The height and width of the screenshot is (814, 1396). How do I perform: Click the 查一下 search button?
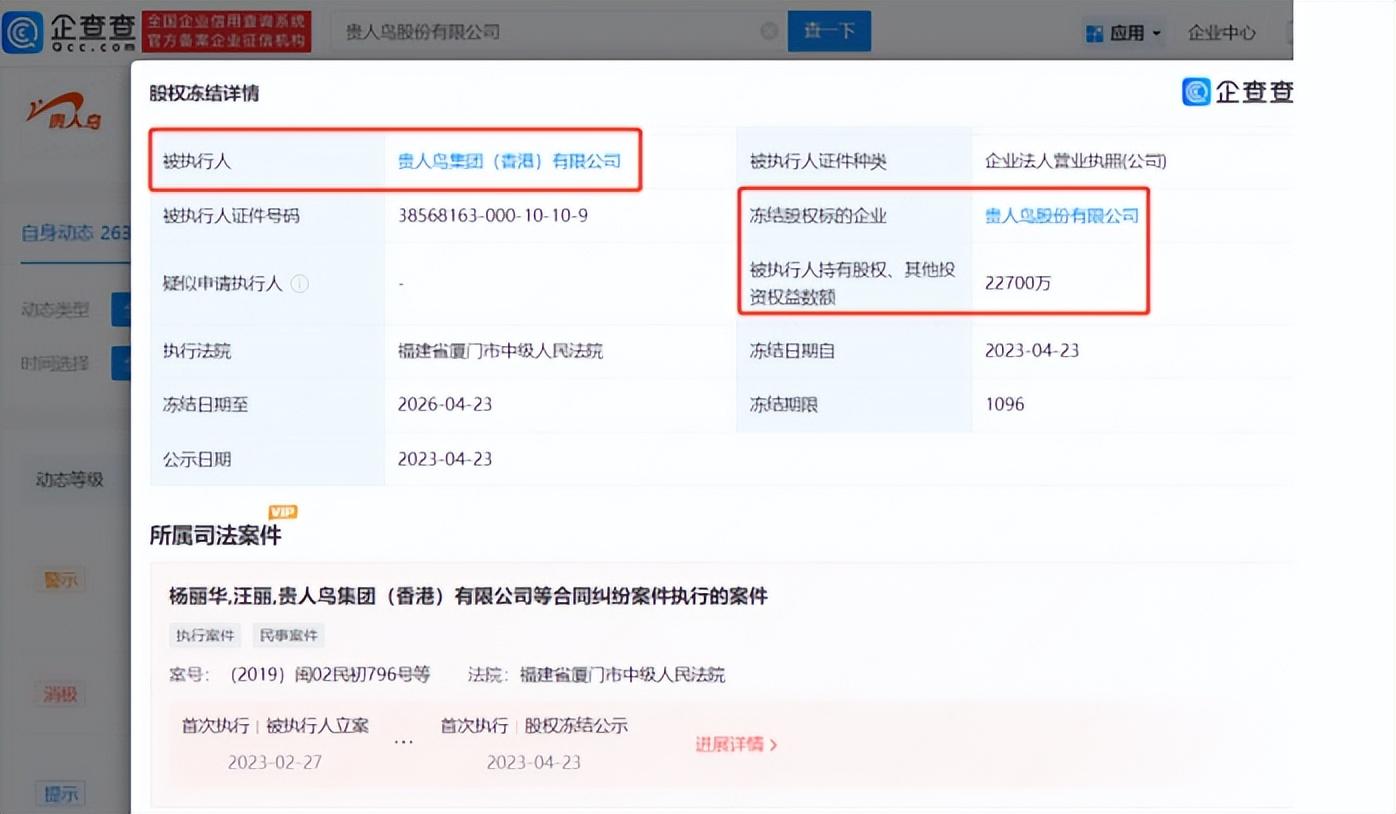coord(829,32)
